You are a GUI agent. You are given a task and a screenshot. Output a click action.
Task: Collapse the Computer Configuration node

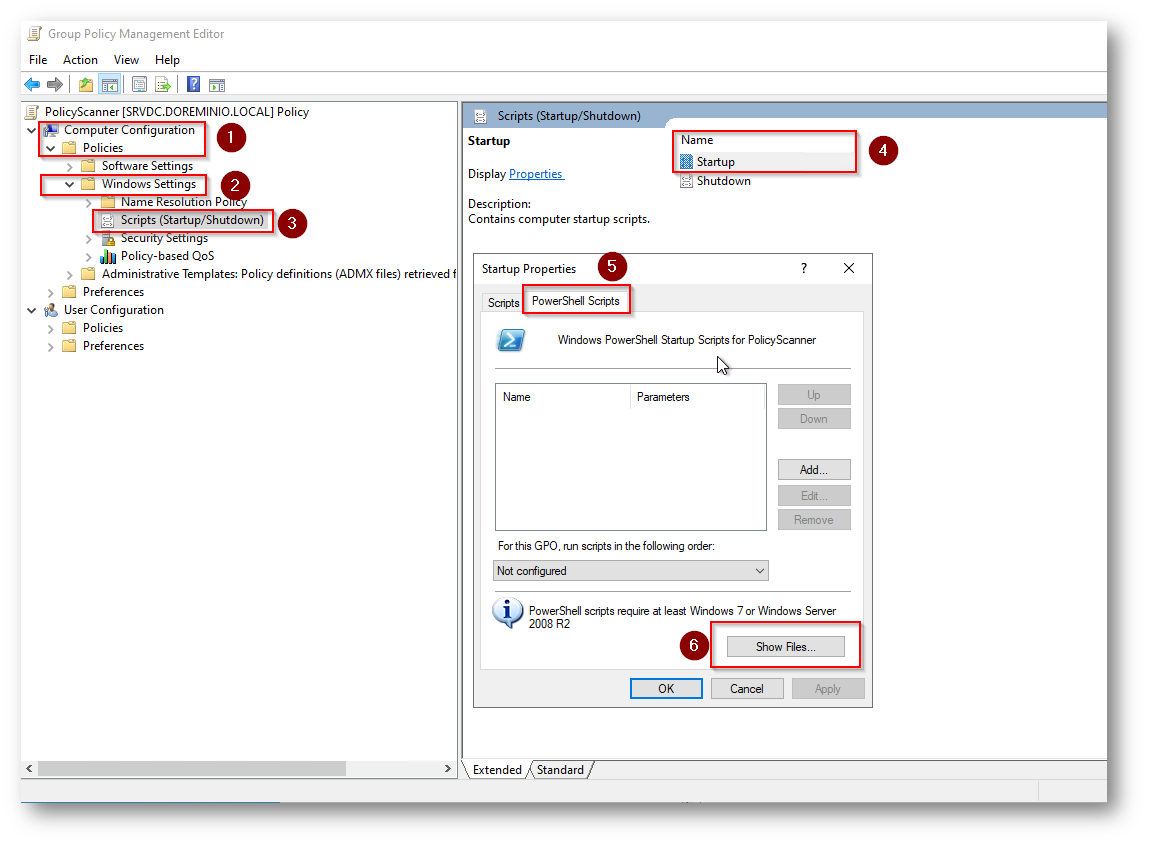point(32,130)
